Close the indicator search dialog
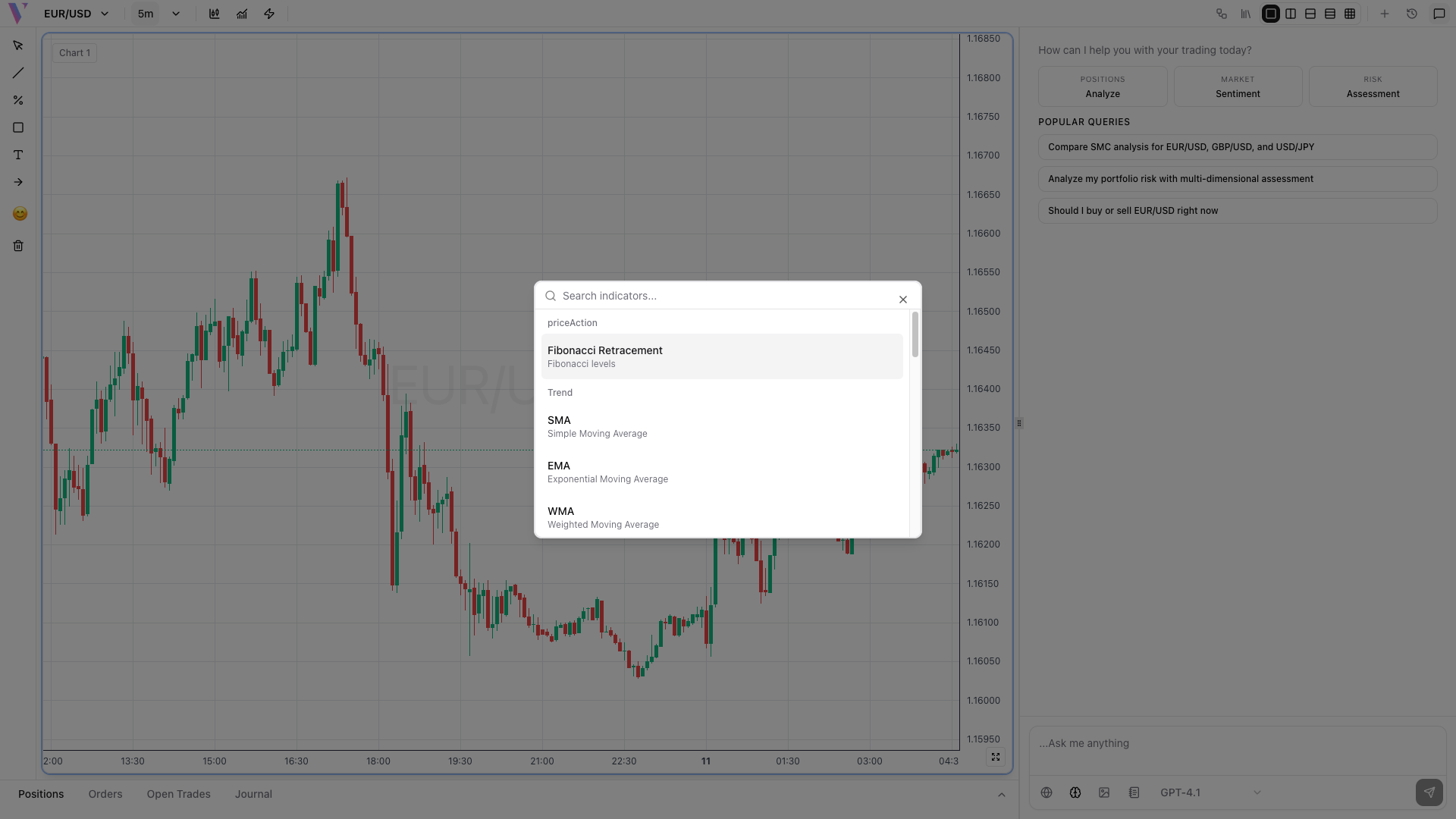This screenshot has height=819, width=1456. tap(902, 300)
